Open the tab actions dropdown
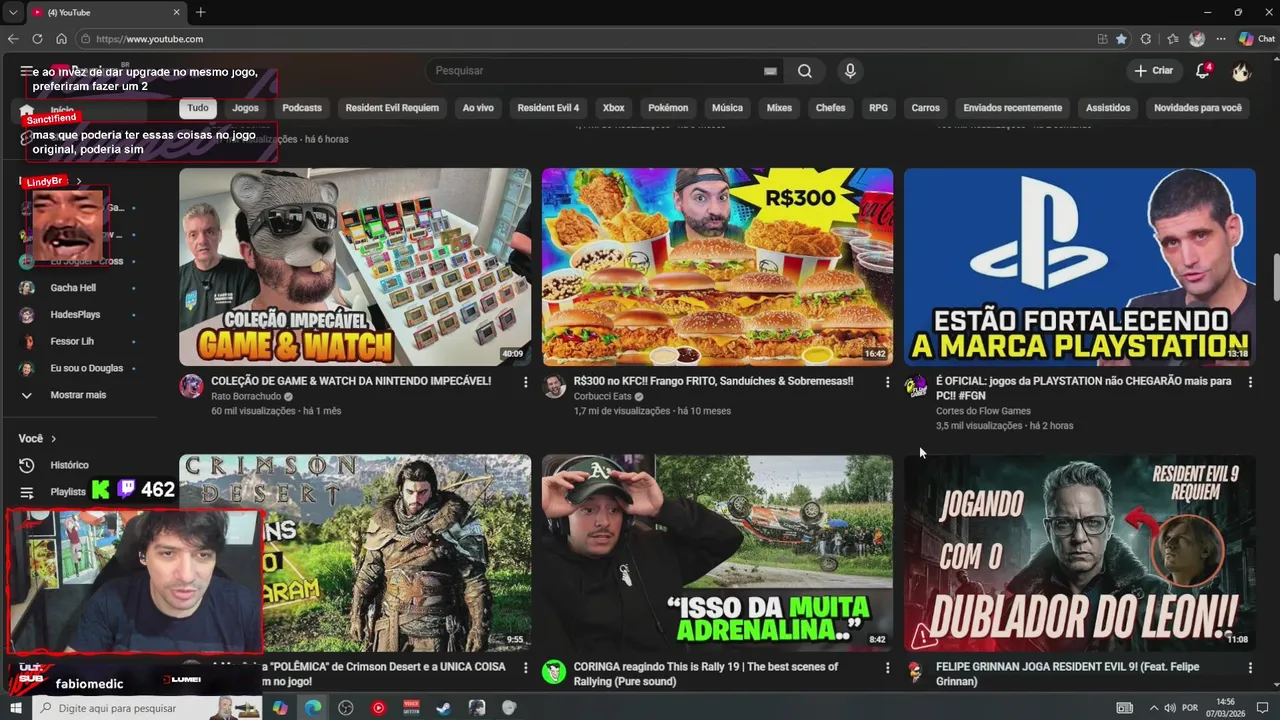1280x720 pixels. (x=13, y=12)
